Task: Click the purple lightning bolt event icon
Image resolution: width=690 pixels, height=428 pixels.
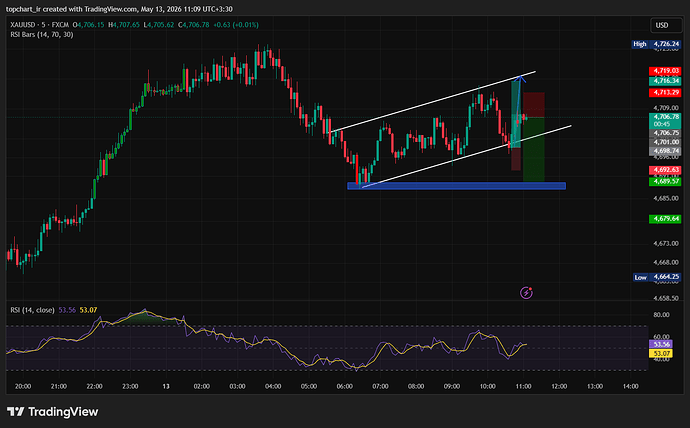Action: coord(526,293)
